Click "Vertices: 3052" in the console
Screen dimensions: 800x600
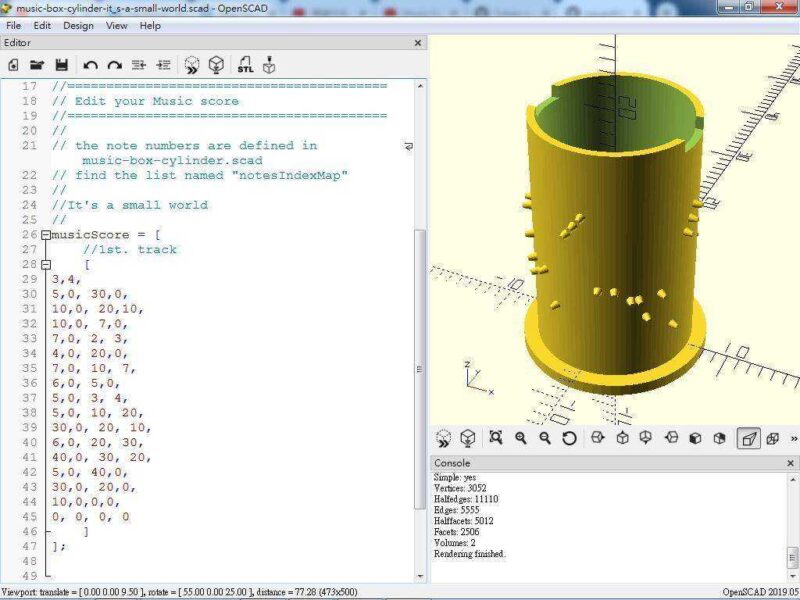(x=460, y=488)
